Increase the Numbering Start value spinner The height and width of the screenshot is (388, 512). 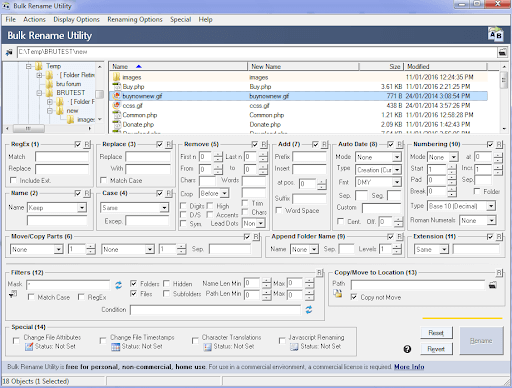[452, 167]
